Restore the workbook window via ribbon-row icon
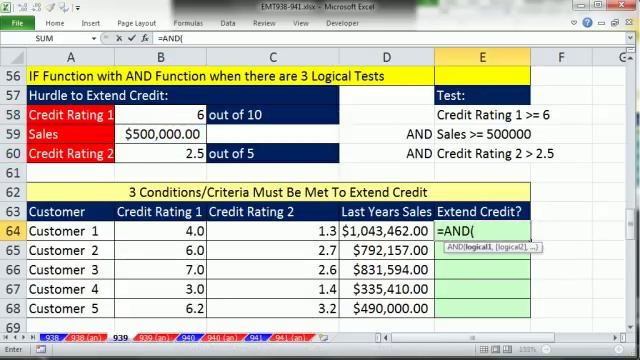 (615, 23)
